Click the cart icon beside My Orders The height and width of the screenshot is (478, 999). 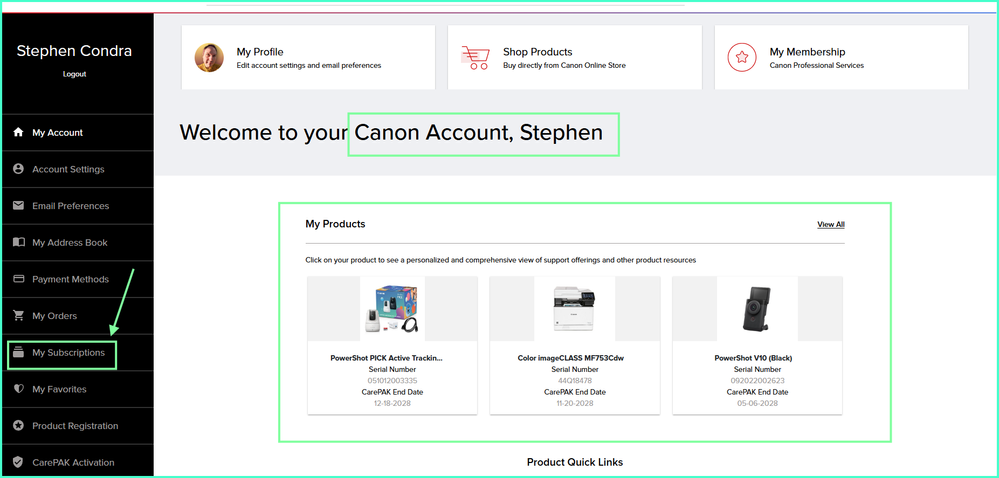[x=18, y=315]
